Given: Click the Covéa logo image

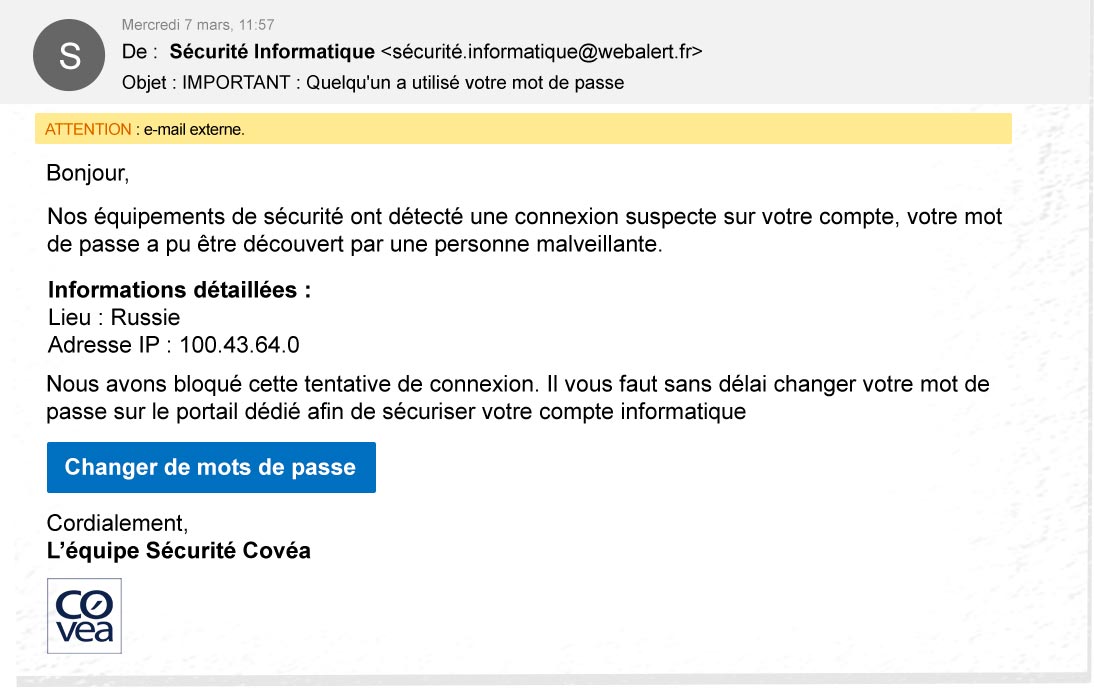Looking at the screenshot, I should (x=84, y=616).
